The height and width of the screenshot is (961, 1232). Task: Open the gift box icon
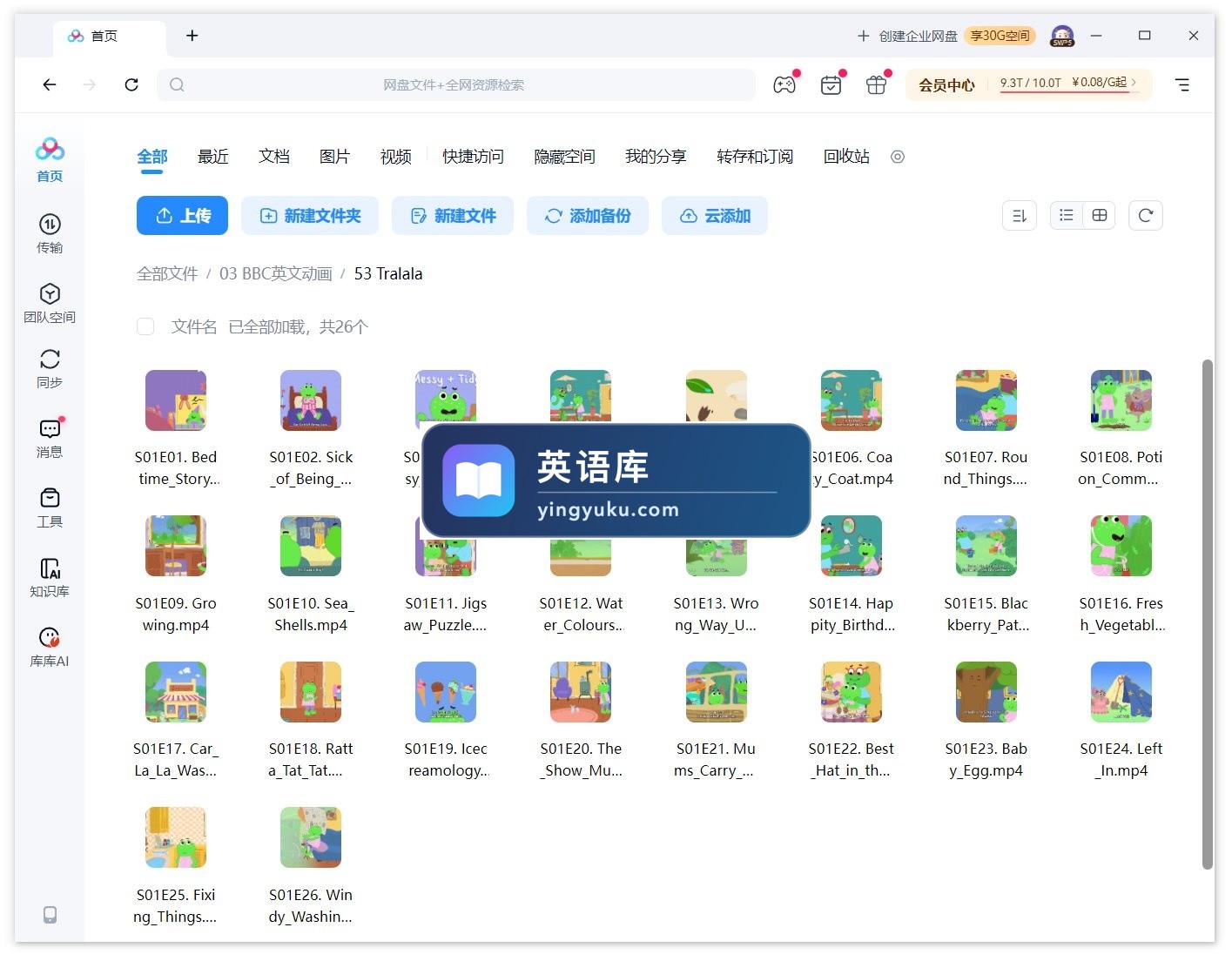click(x=876, y=84)
